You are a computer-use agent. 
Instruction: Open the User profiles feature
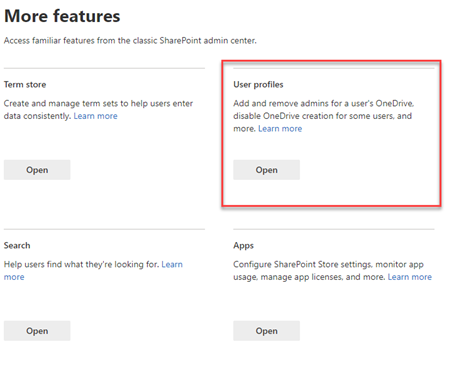[x=266, y=170]
